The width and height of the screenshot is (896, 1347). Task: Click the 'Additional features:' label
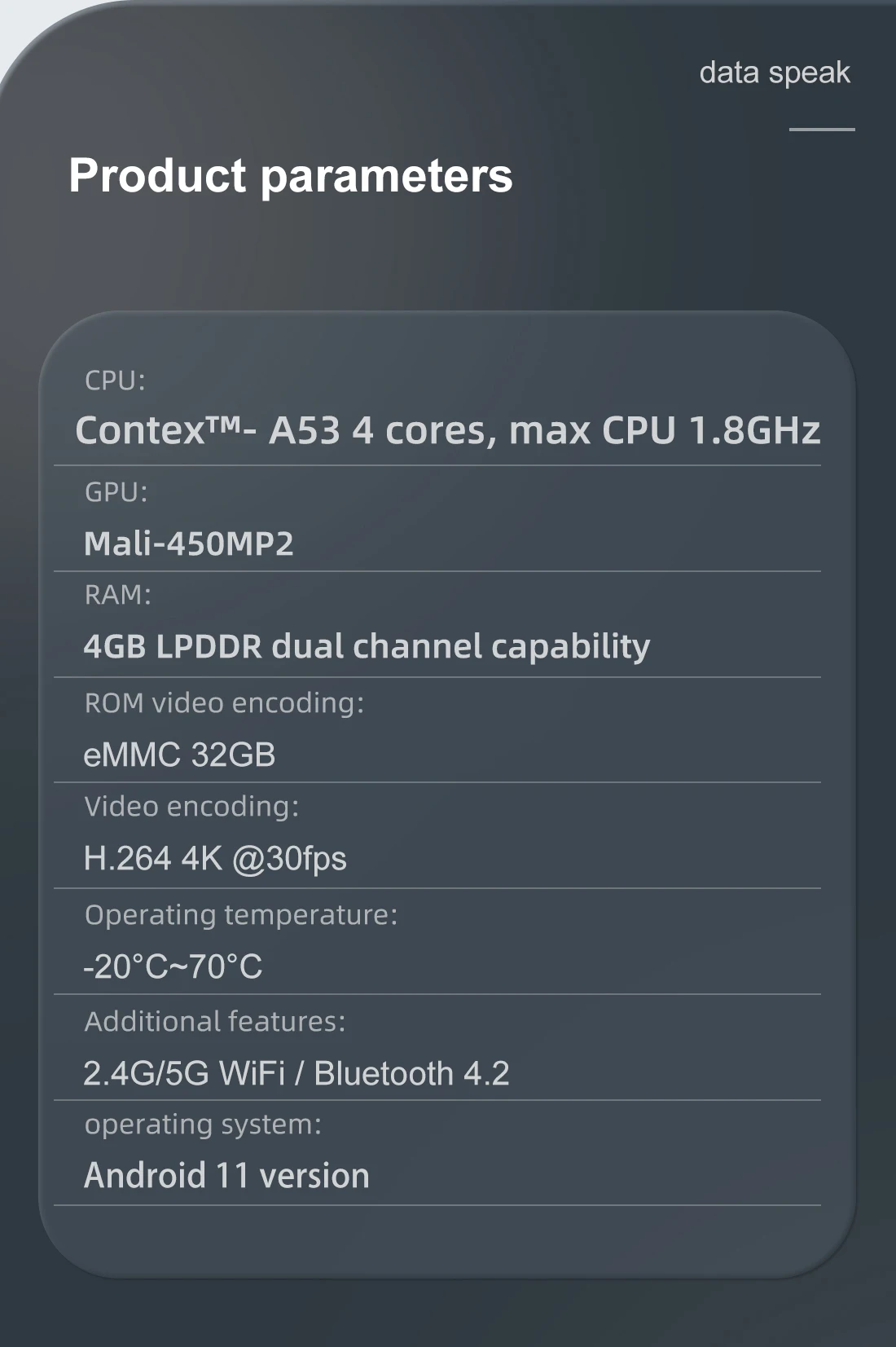click(215, 1022)
